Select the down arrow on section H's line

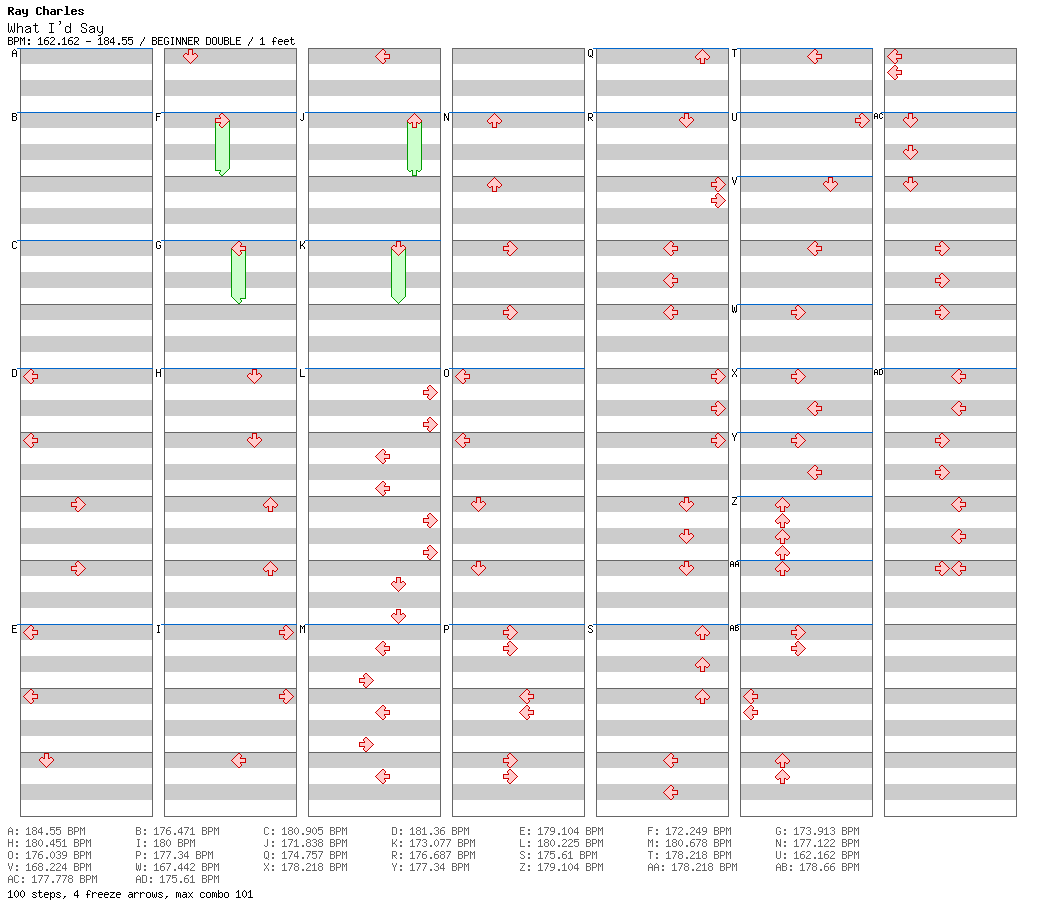pos(255,377)
